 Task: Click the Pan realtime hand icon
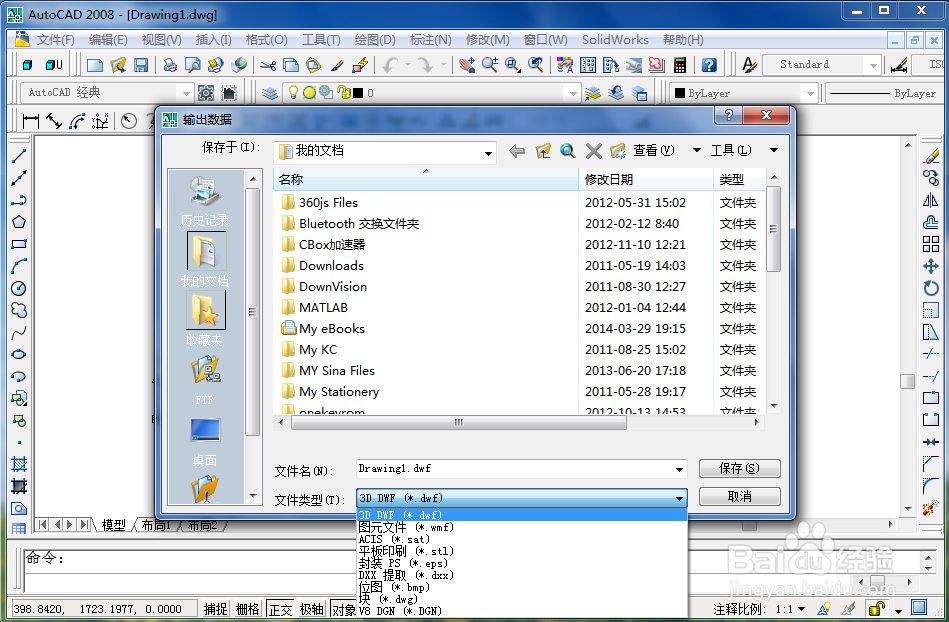(467, 65)
